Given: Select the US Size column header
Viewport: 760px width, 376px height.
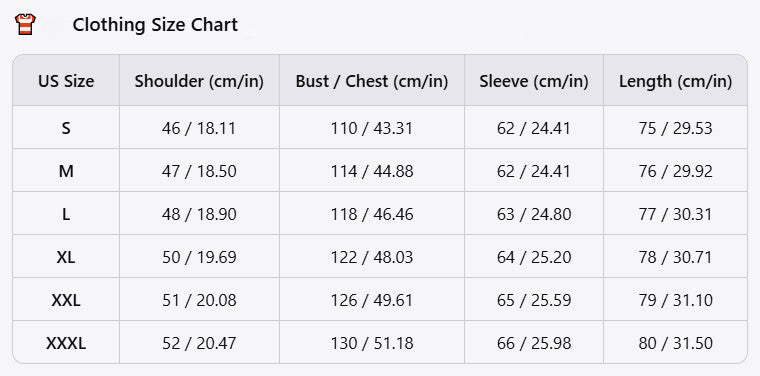Looking at the screenshot, I should pyautogui.click(x=66, y=81).
